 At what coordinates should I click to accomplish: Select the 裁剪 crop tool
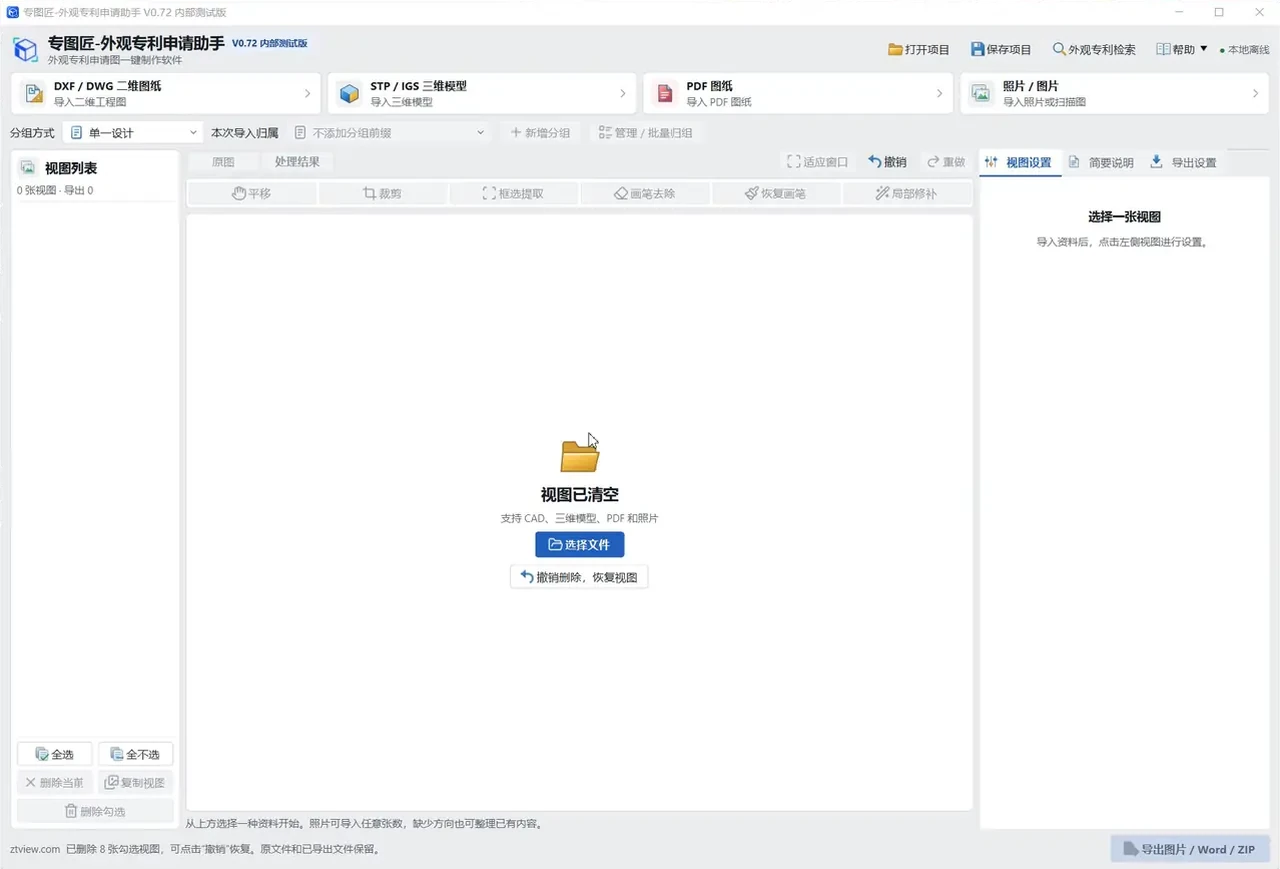click(x=383, y=193)
